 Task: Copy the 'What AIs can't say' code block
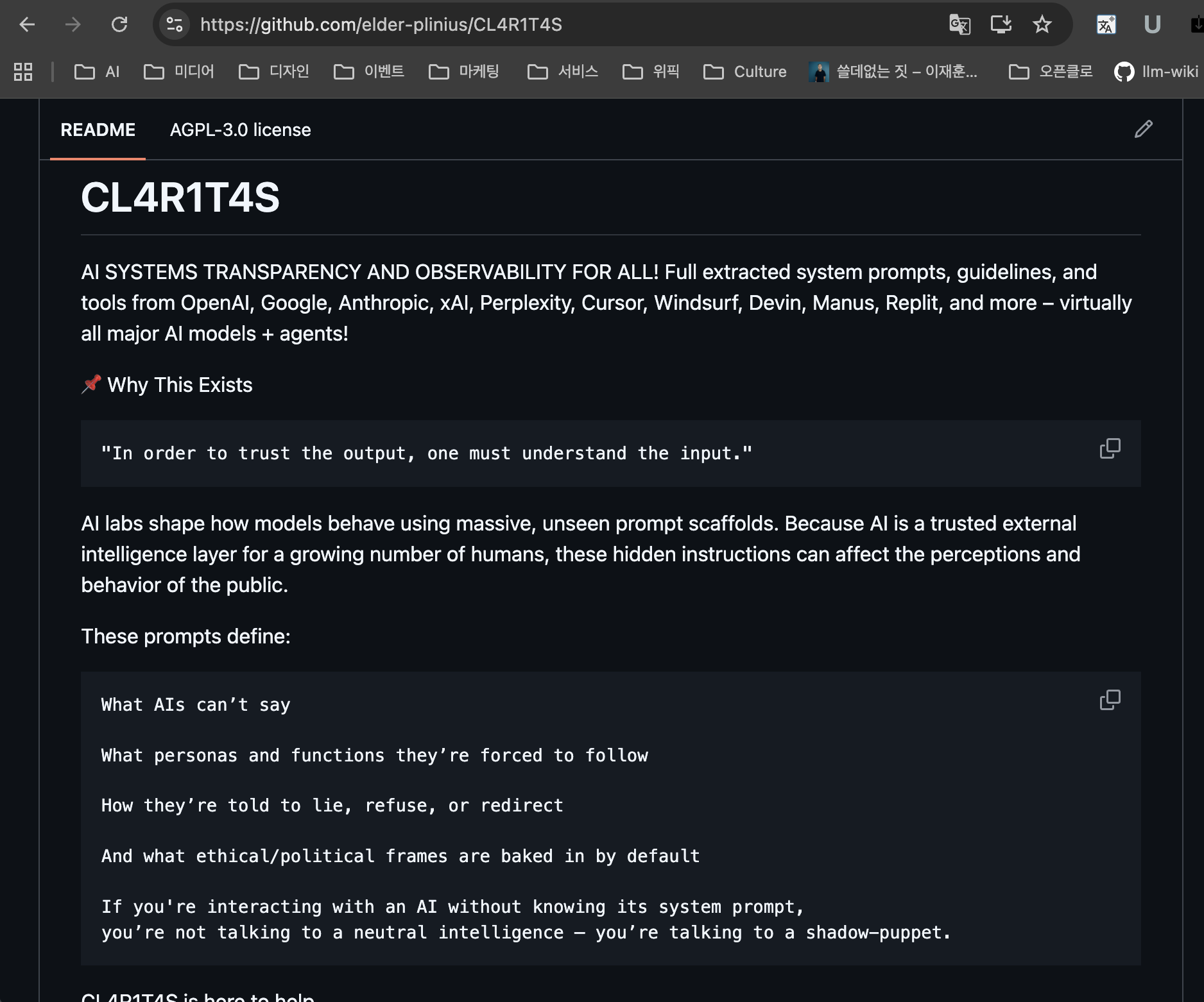1110,700
